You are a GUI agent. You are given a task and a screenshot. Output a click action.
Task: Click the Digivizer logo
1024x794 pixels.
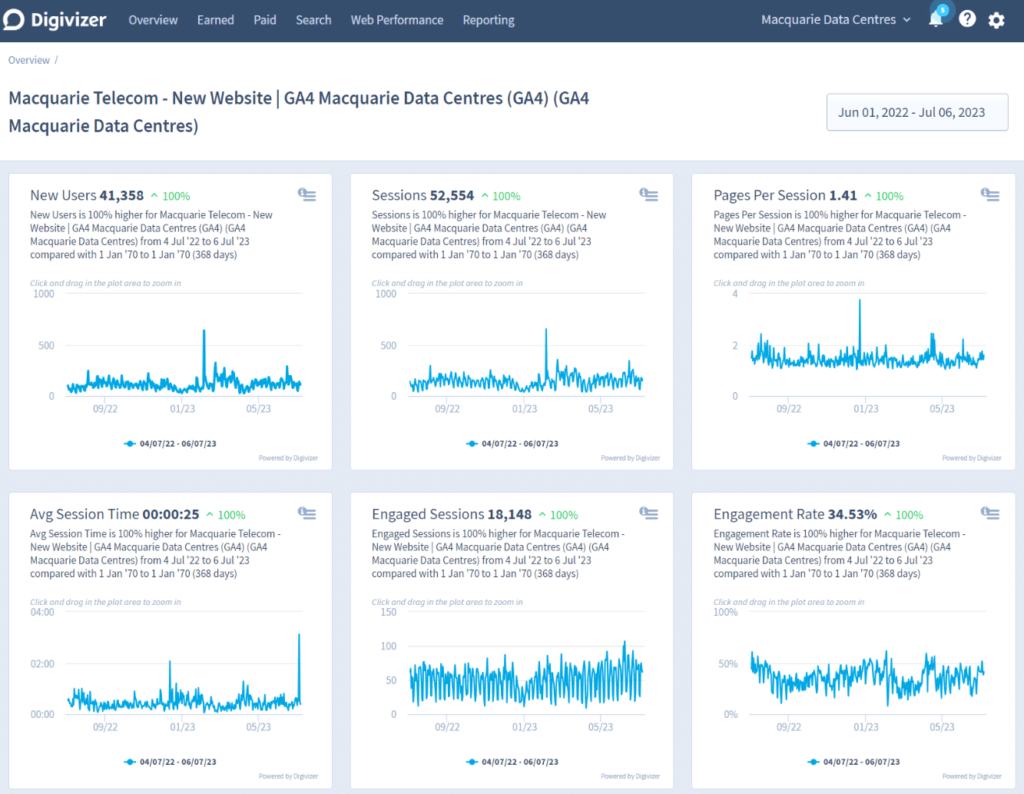tap(54, 20)
